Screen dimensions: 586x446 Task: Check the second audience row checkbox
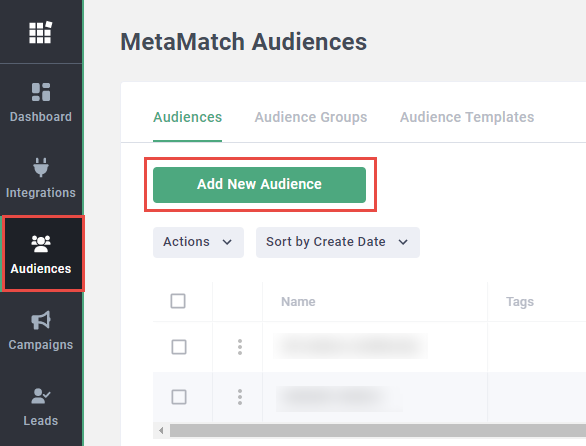coord(179,397)
